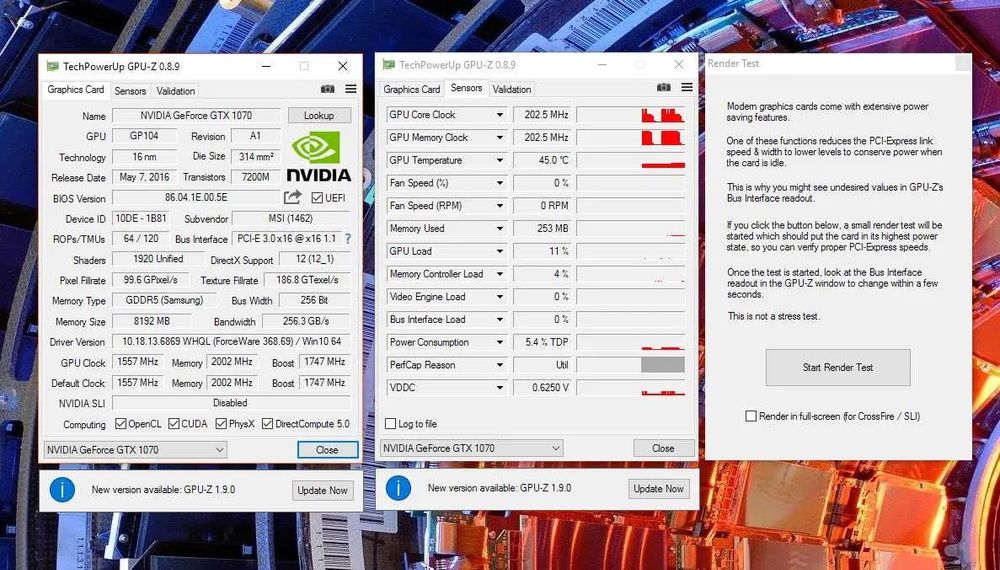
Task: Open GPU Memory Clock sensor dropdown
Action: point(500,138)
